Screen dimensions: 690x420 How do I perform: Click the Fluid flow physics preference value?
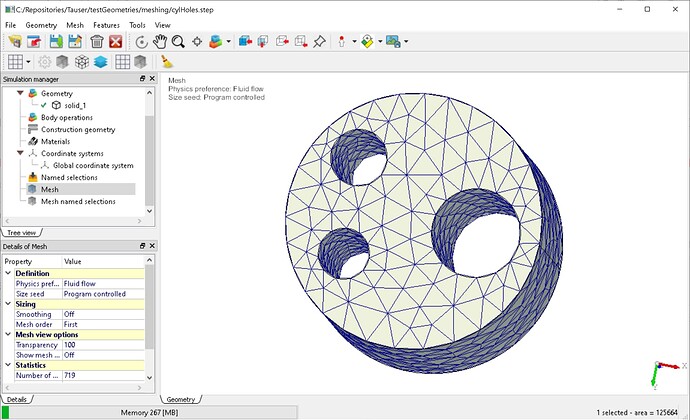(x=103, y=284)
